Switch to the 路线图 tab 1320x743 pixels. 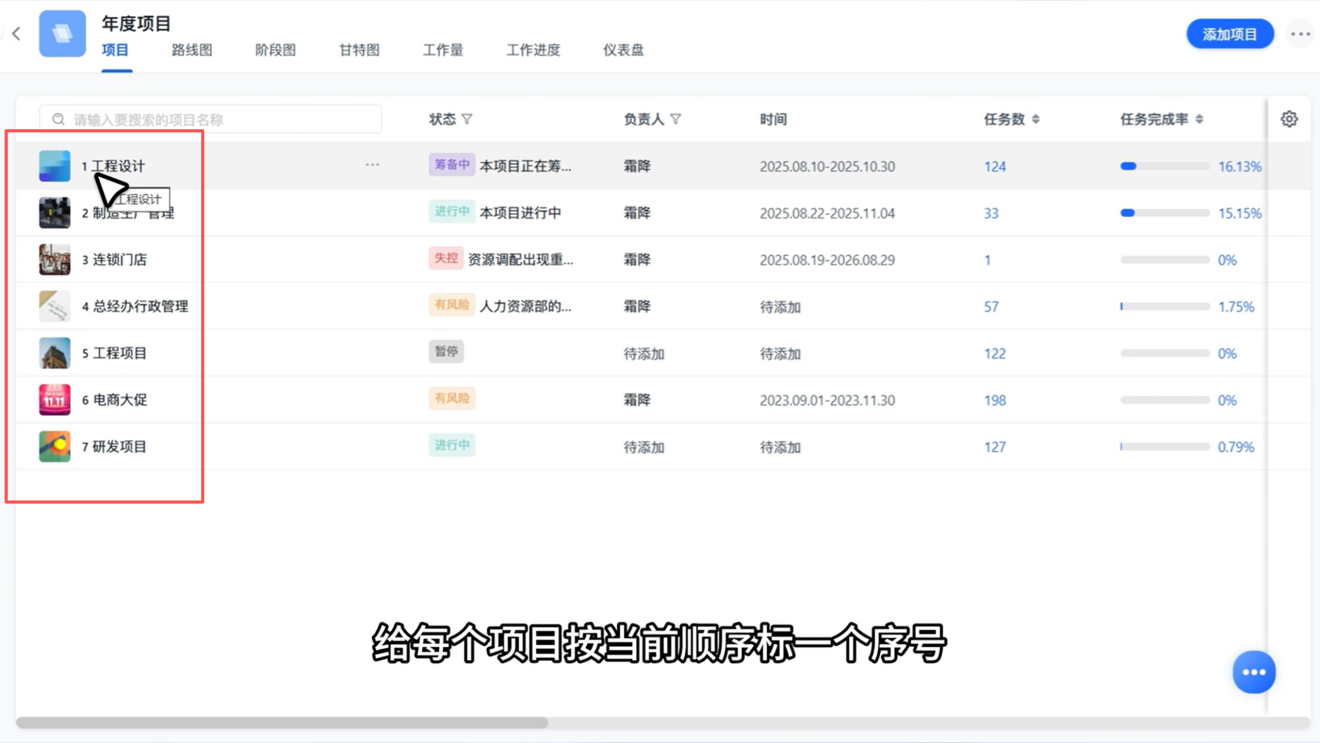coord(192,50)
